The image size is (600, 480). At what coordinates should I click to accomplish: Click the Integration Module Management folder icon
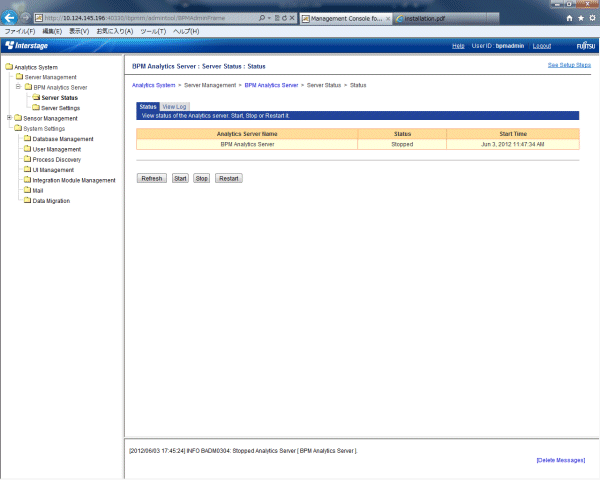tap(27, 180)
